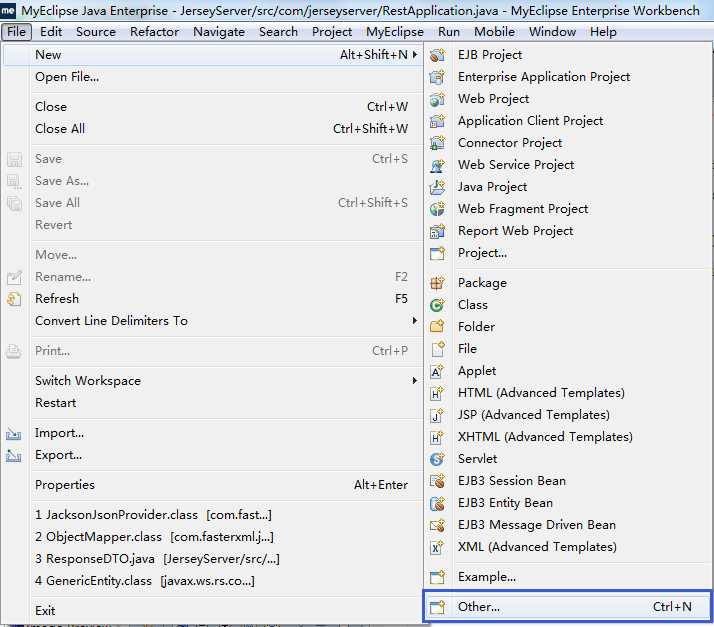Click the Example... wizard icon
This screenshot has height=627, width=714.
click(x=437, y=577)
